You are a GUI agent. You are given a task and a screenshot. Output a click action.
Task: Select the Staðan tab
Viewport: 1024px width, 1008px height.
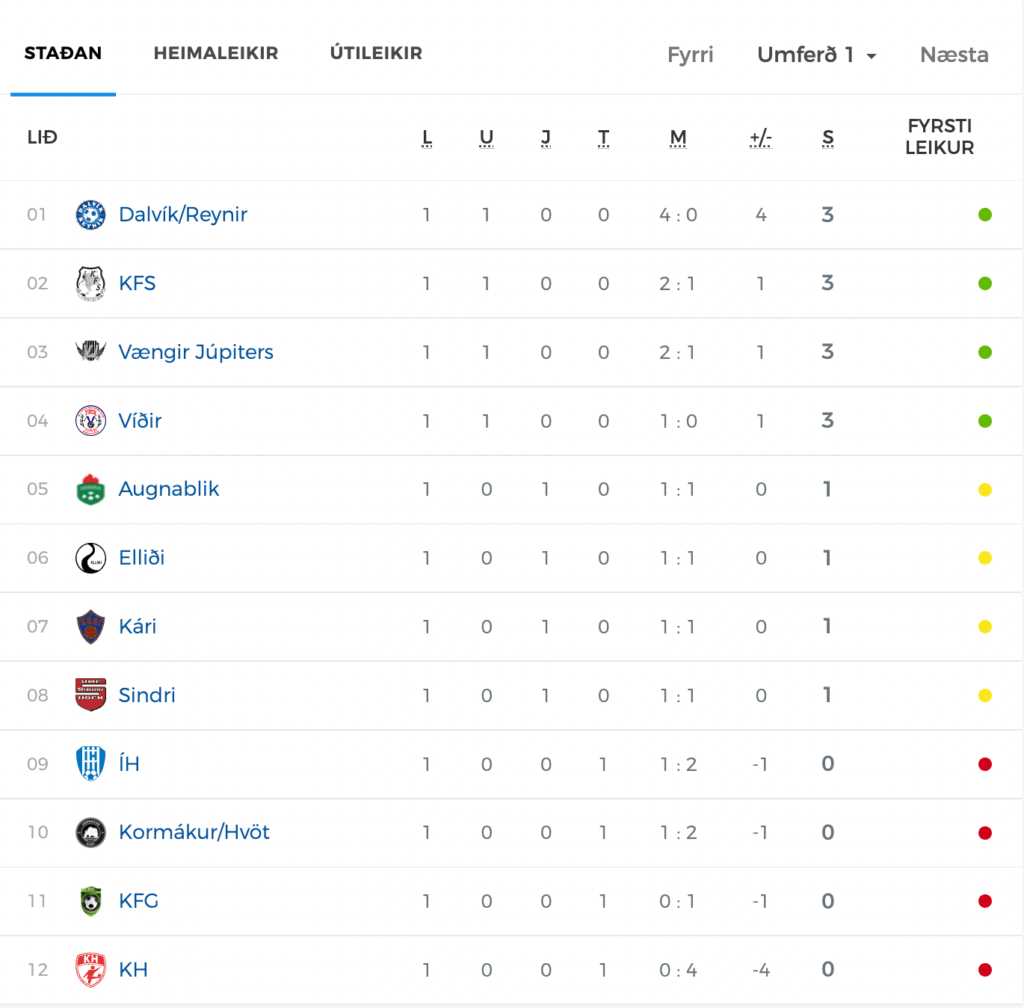click(63, 53)
